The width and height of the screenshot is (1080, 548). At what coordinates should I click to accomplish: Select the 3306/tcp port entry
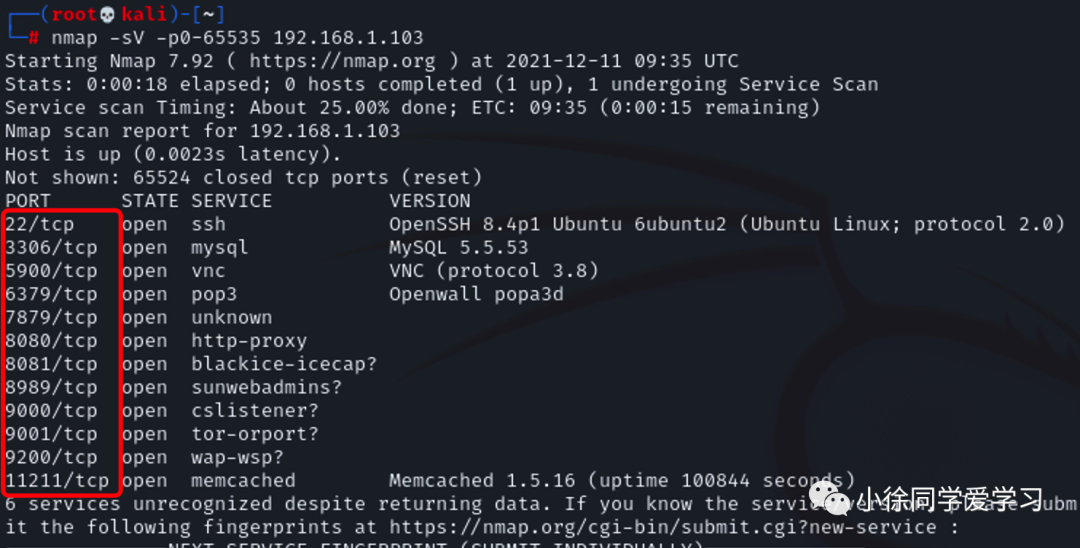click(52, 247)
